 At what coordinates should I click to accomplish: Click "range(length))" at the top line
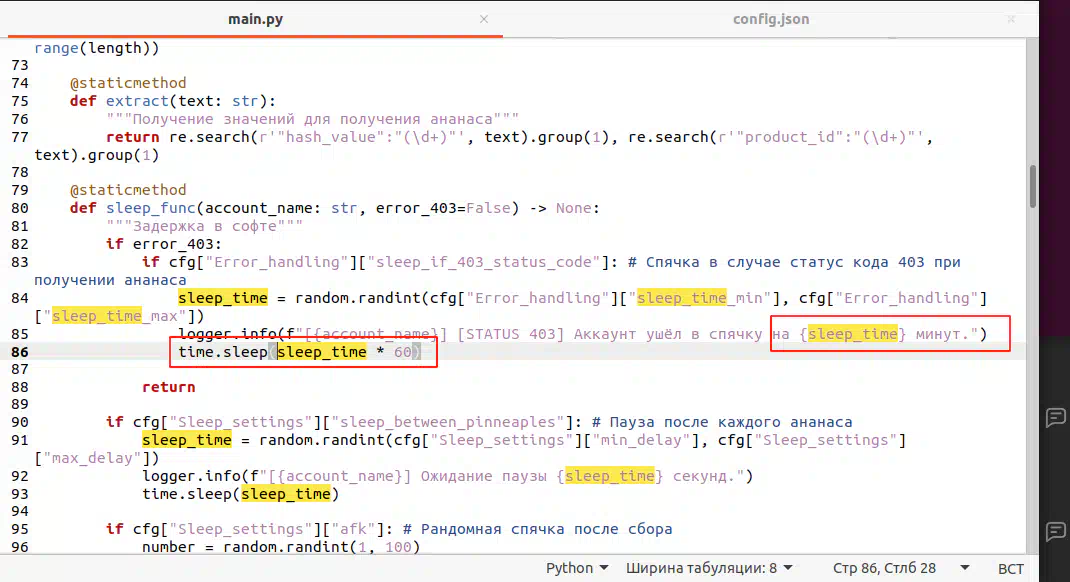point(97,48)
